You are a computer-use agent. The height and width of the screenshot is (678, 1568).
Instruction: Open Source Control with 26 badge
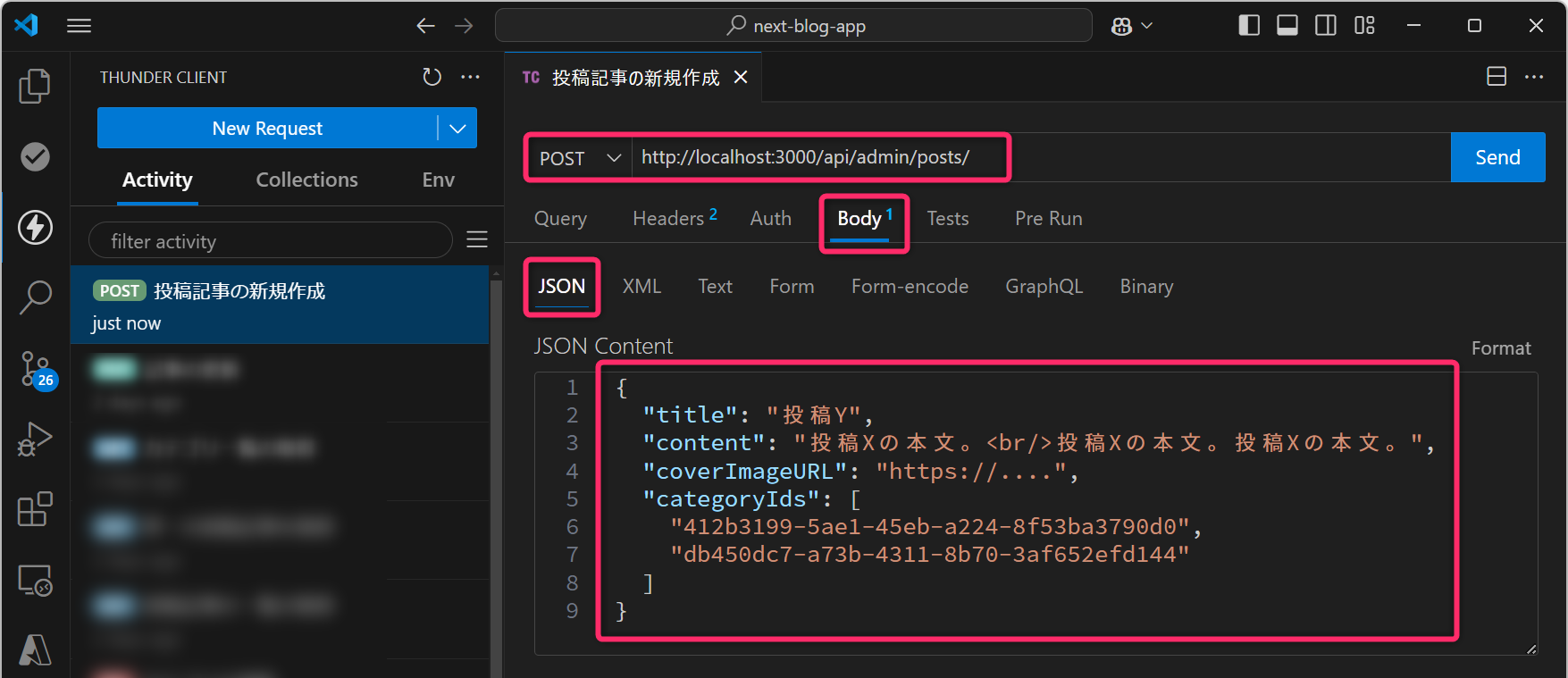[x=36, y=368]
